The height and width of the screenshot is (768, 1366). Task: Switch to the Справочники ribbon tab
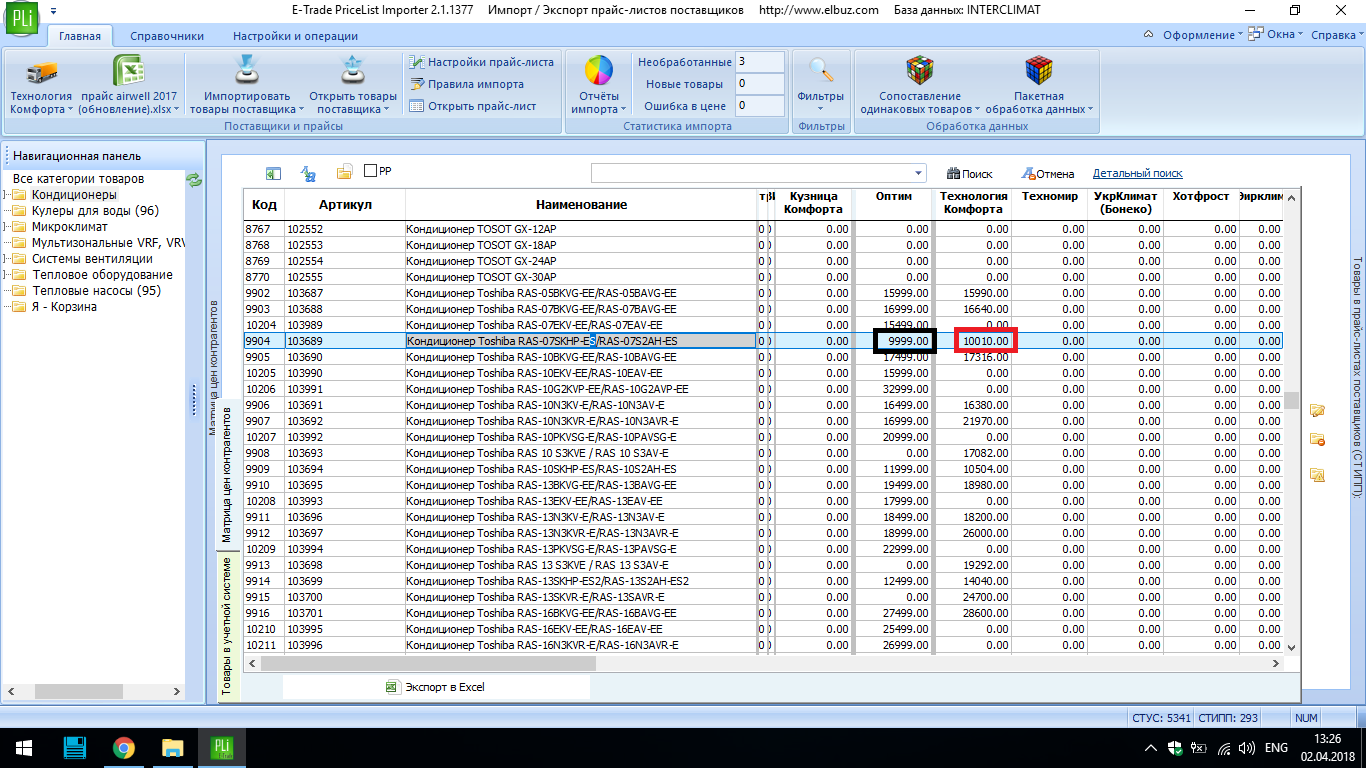(x=167, y=36)
